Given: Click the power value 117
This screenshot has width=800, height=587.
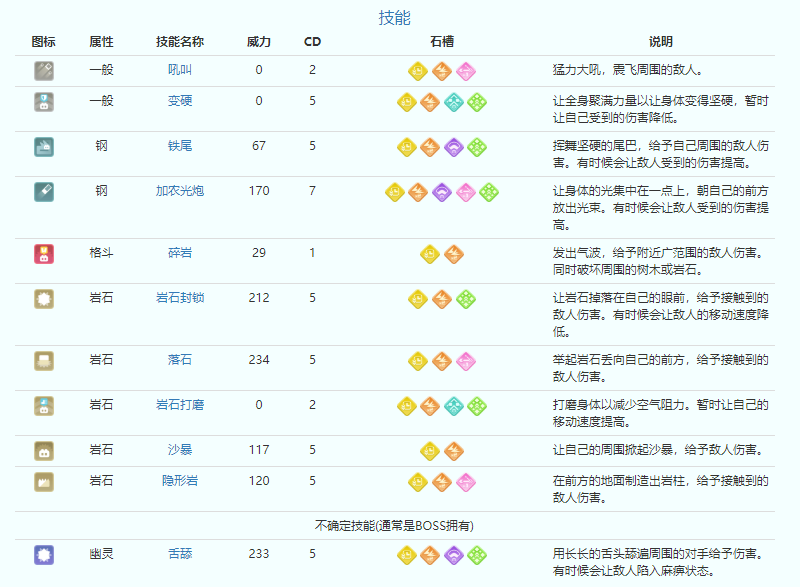Looking at the screenshot, I should pos(259,450).
